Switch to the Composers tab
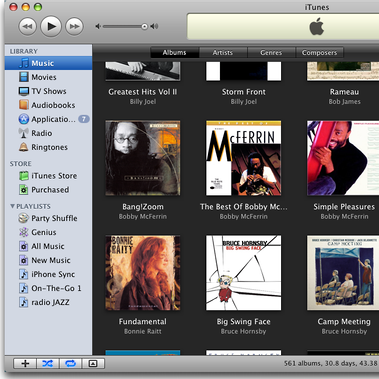 coord(319,53)
